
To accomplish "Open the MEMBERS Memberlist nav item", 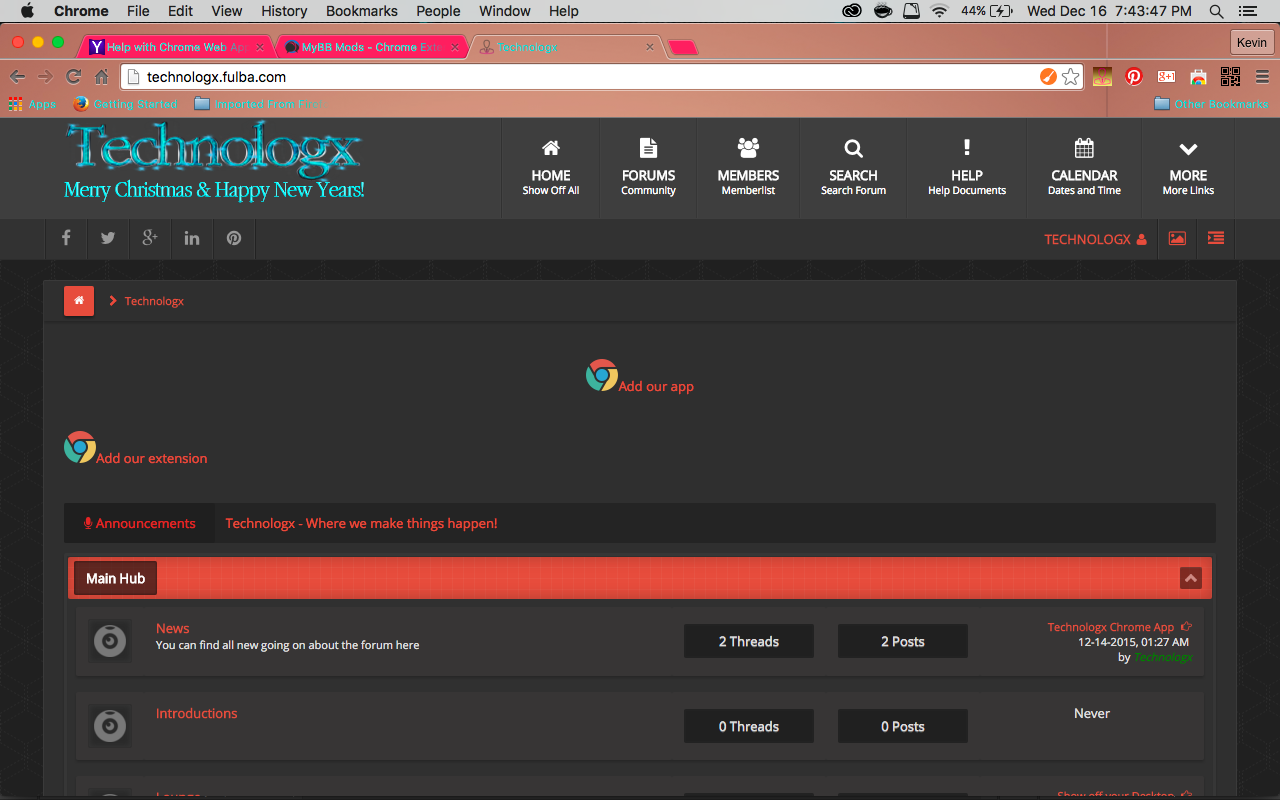I will pos(748,168).
